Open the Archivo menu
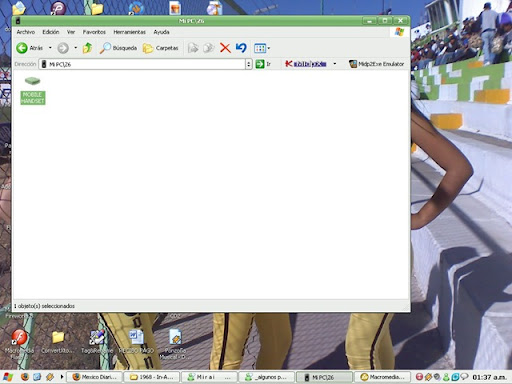This screenshot has height=384, width=512. tap(26, 32)
